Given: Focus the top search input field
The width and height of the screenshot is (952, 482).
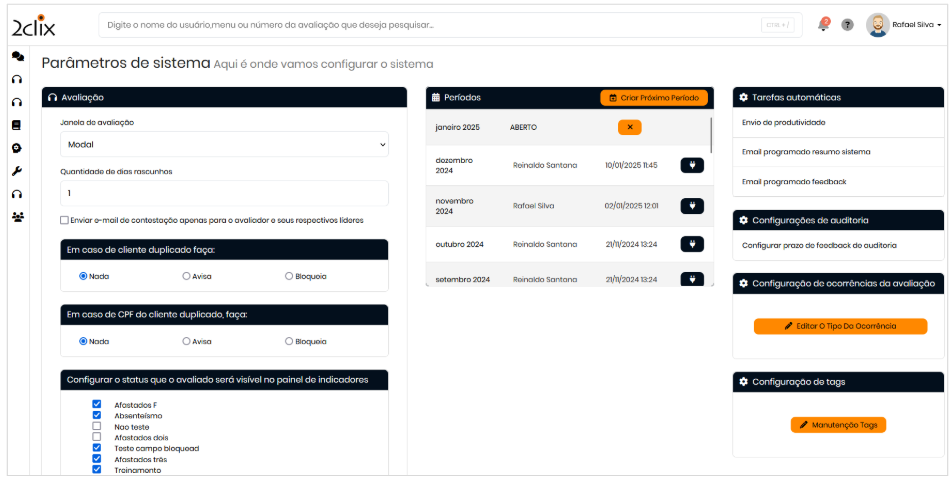Looking at the screenshot, I should [x=430, y=24].
